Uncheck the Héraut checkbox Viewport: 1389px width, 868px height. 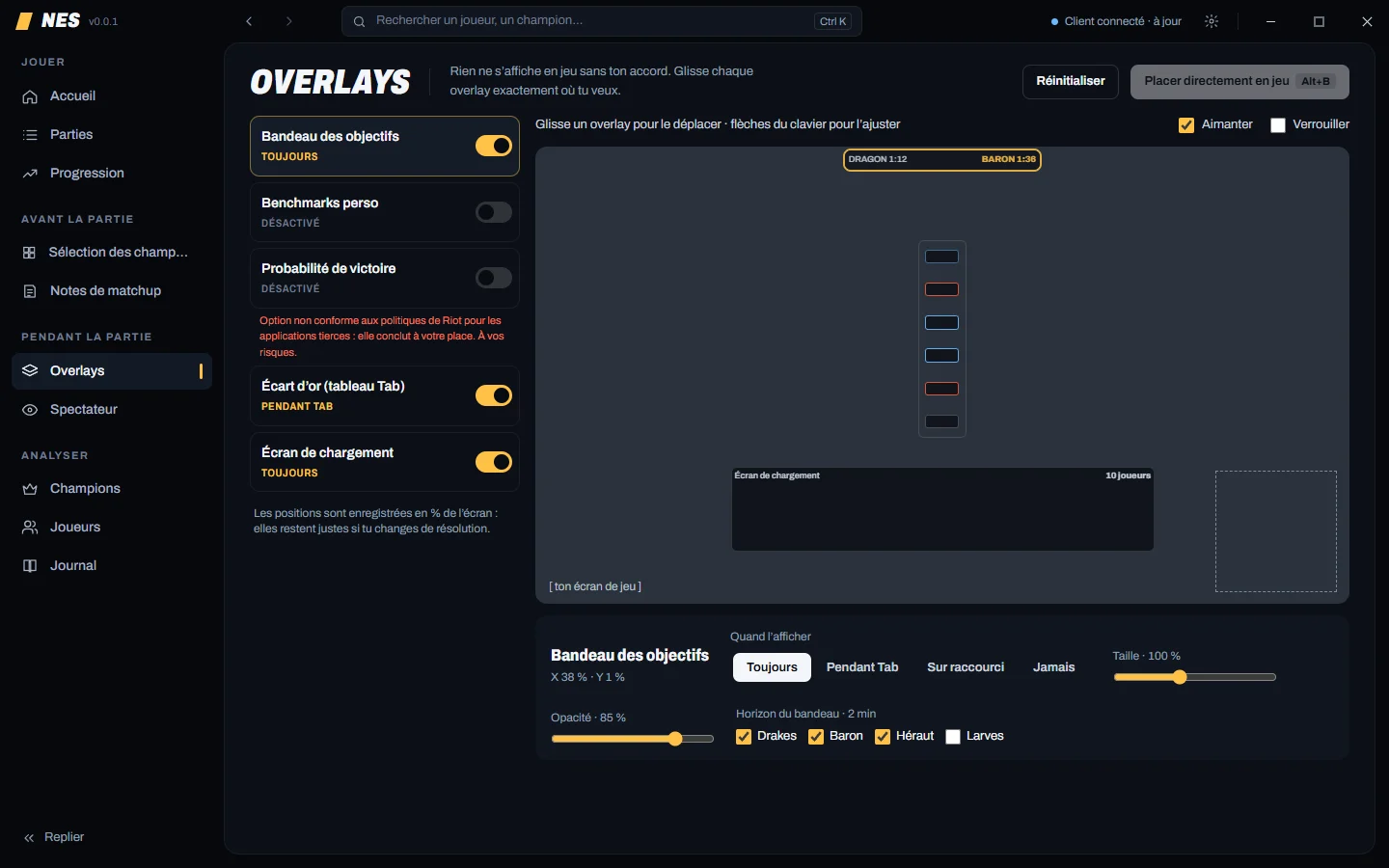(x=883, y=737)
